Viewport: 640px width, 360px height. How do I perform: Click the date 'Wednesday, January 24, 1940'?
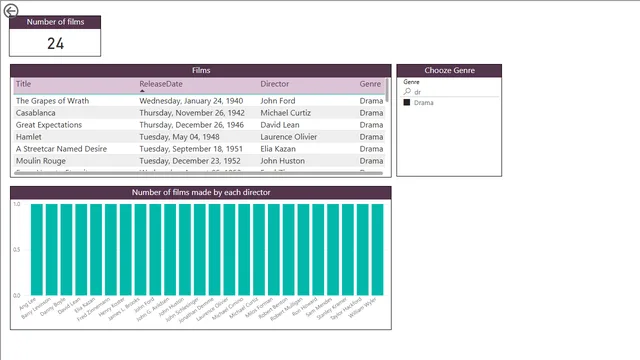[x=191, y=100]
